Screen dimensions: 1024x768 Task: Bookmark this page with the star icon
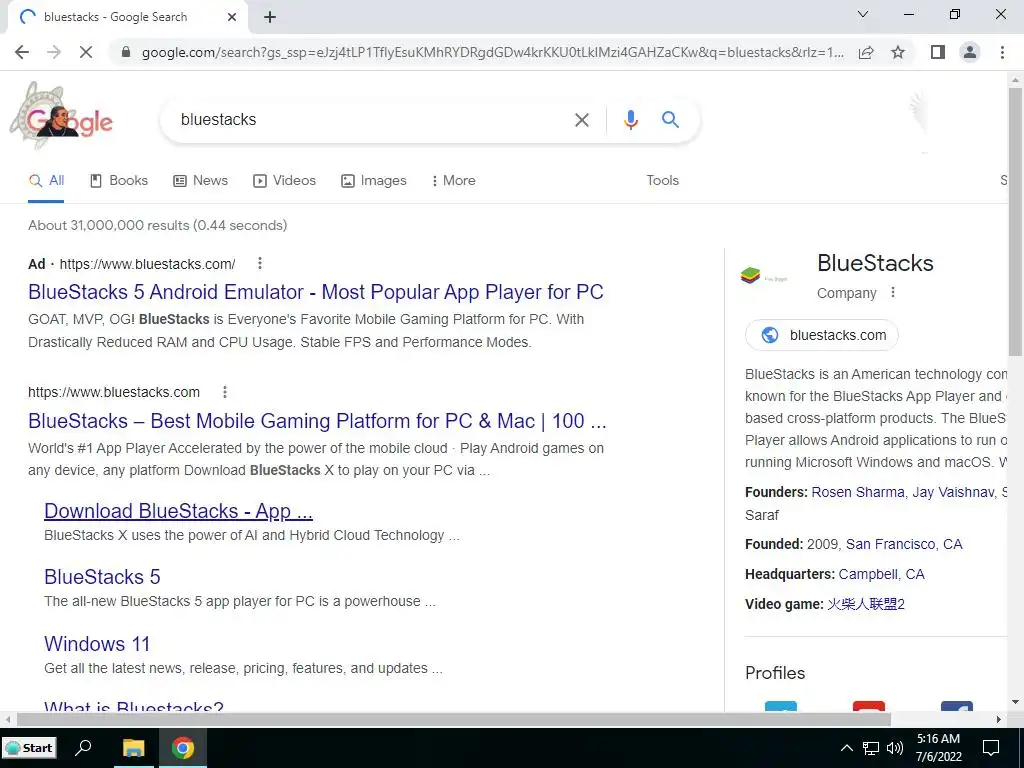(x=898, y=52)
